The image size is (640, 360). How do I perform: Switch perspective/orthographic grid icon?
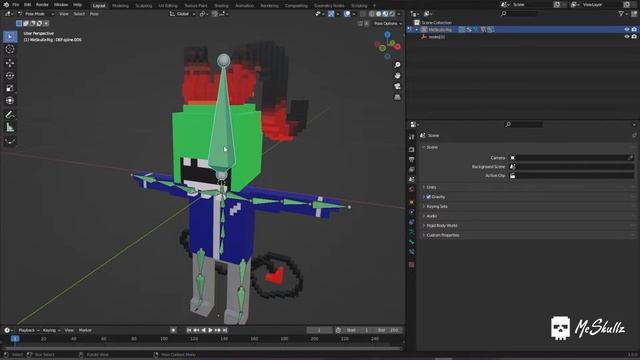[397, 97]
